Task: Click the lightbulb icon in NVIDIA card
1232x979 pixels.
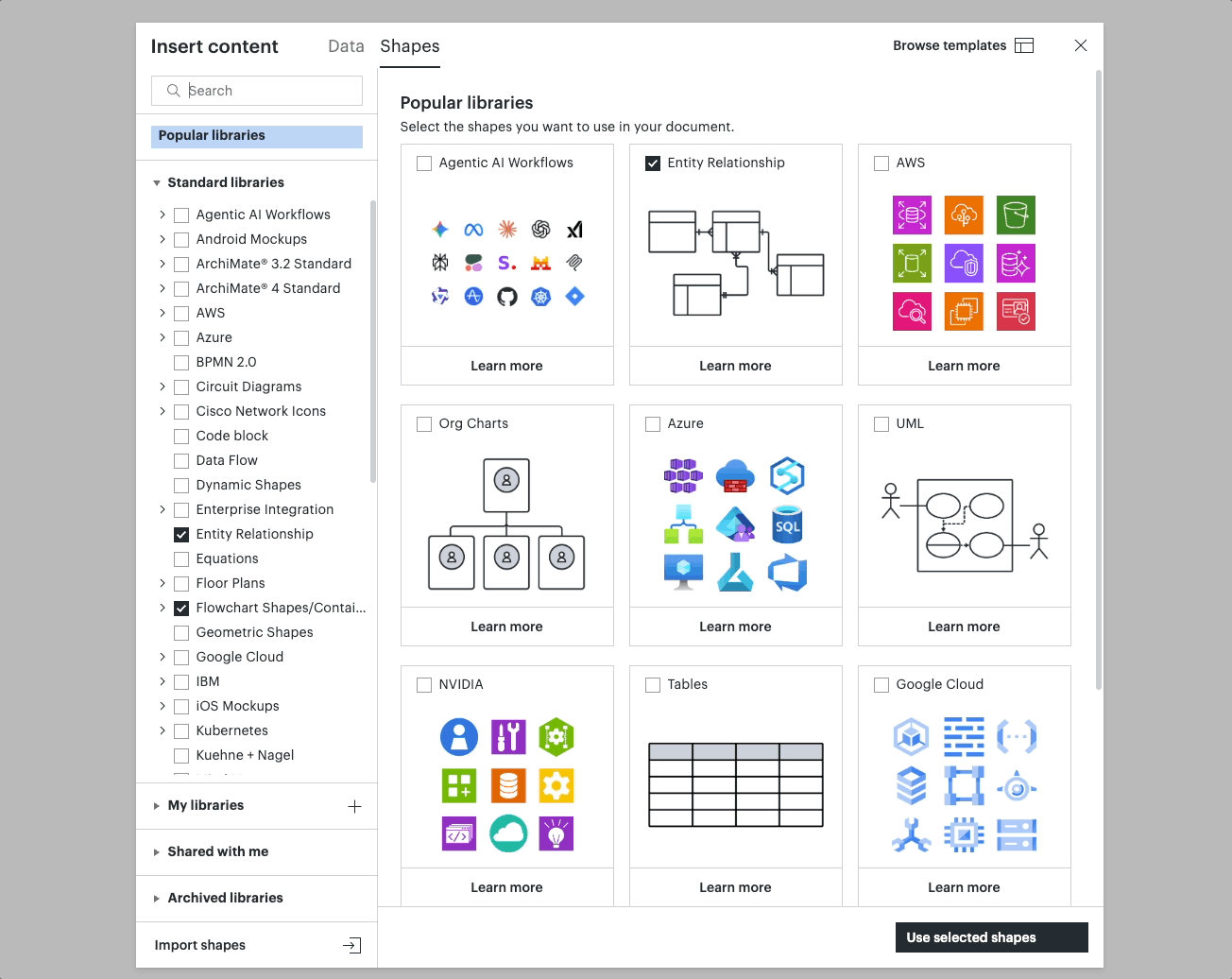Action: pos(556,833)
